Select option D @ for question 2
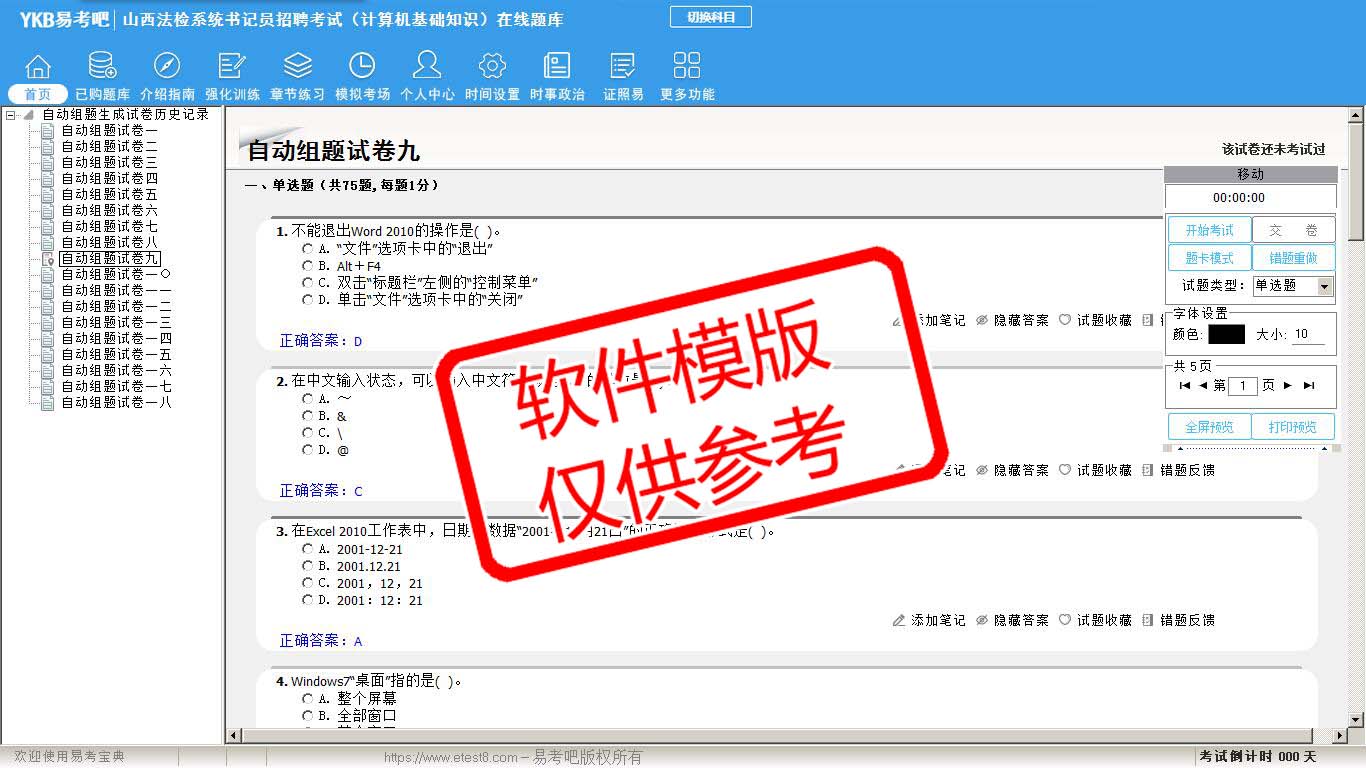This screenshot has height=768, width=1366. point(308,449)
